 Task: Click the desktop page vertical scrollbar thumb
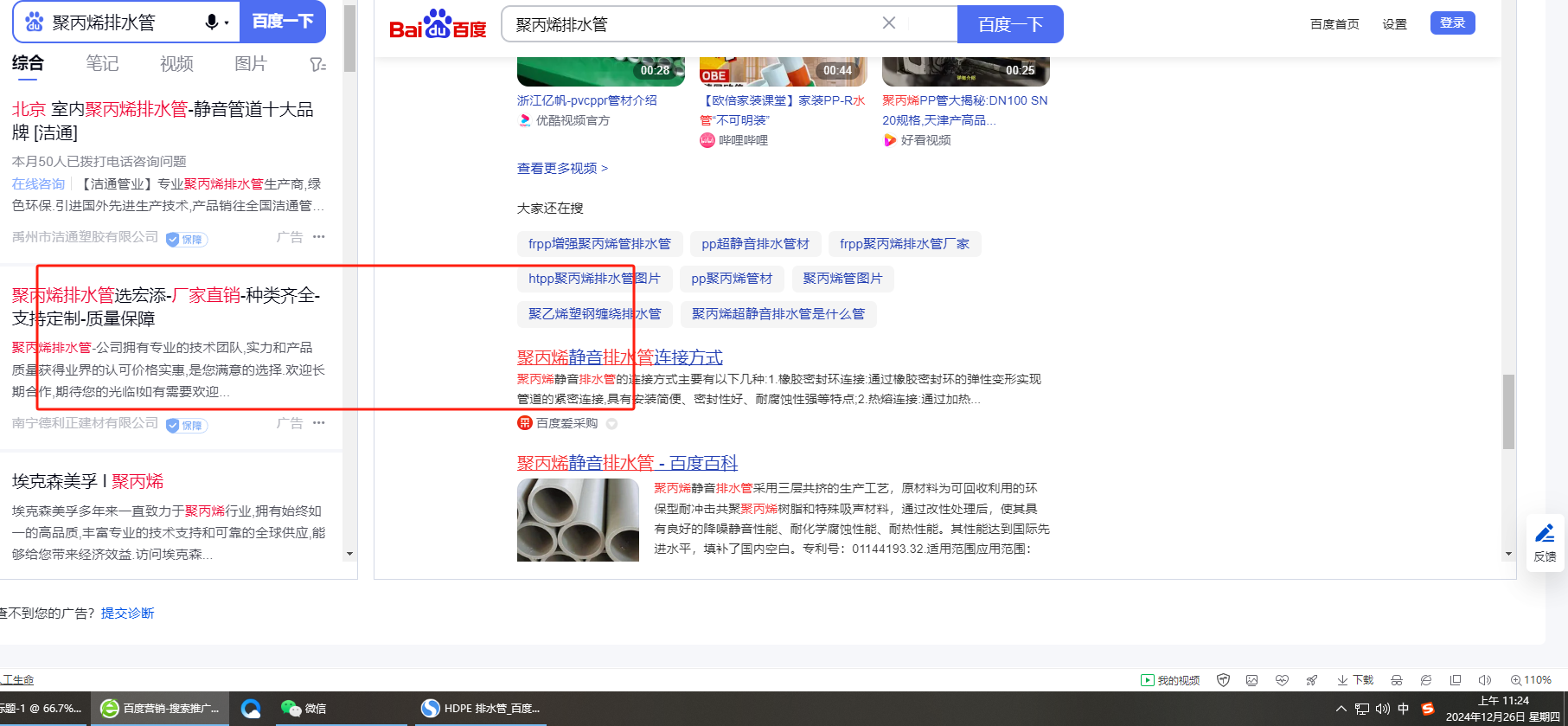(1508, 412)
